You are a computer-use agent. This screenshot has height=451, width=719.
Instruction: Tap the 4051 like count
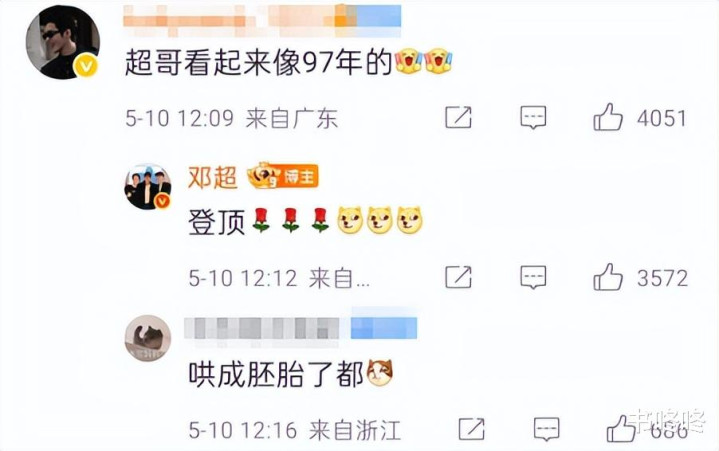click(661, 118)
